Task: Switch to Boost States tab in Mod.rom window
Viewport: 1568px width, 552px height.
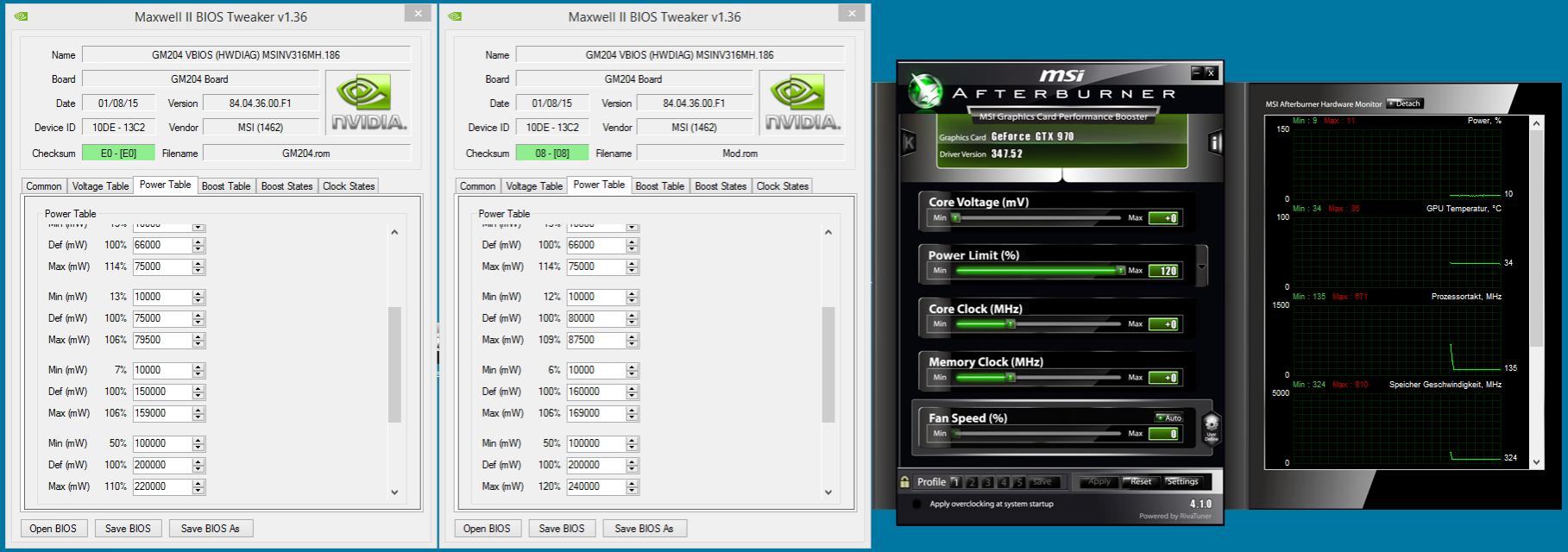Action: click(x=721, y=186)
